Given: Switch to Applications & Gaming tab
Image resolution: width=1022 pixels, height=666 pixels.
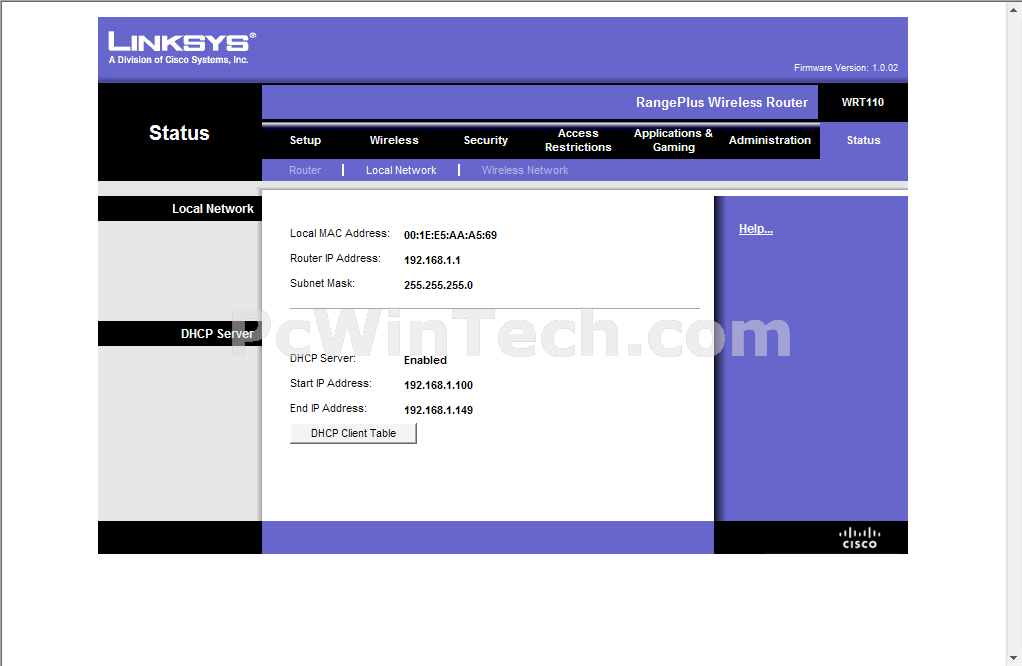Looking at the screenshot, I should [x=673, y=140].
